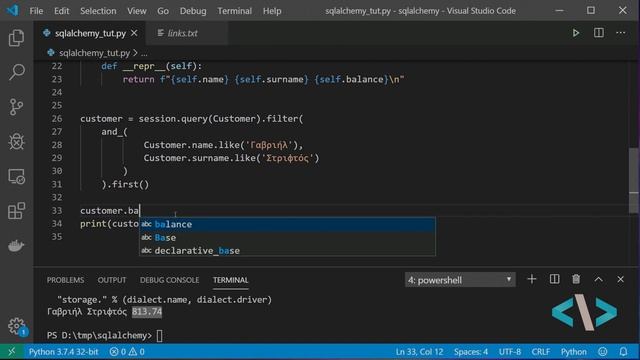Change file encoding UTF-8
The height and width of the screenshot is (360, 640).
510,351
